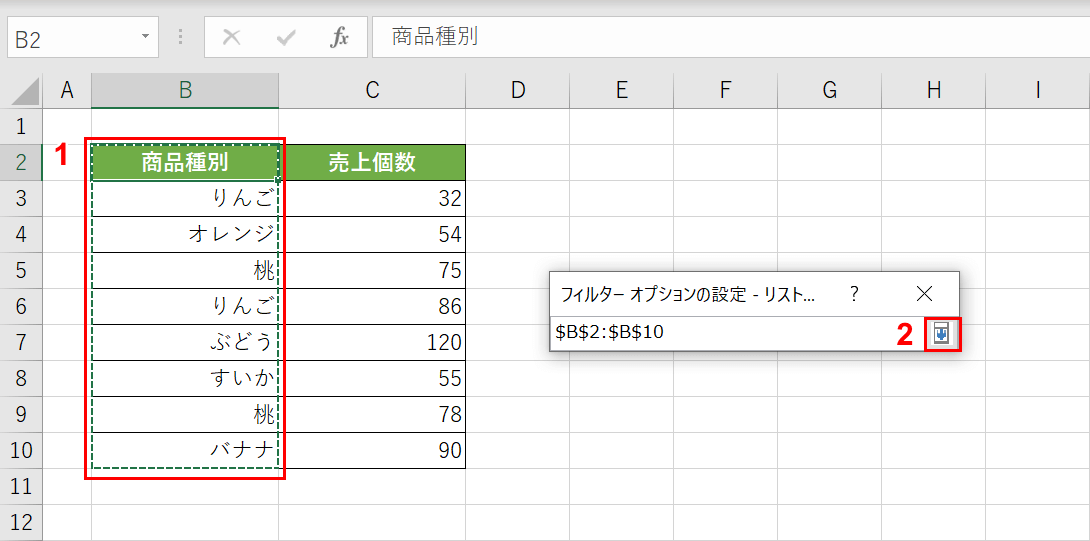Click the expand dialog icon in filter range box
This screenshot has width=1090, height=541.
point(942,334)
